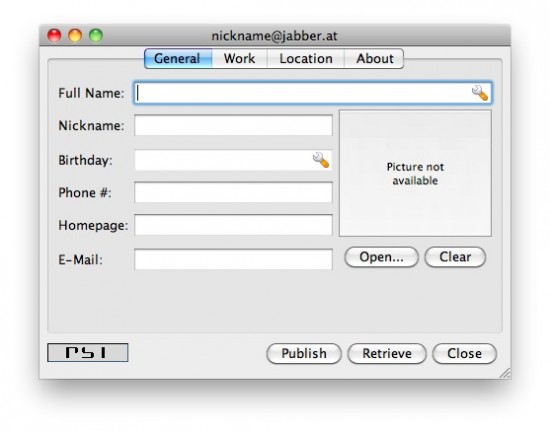Grab the window resize corner handle
The height and width of the screenshot is (433, 550).
[505, 373]
